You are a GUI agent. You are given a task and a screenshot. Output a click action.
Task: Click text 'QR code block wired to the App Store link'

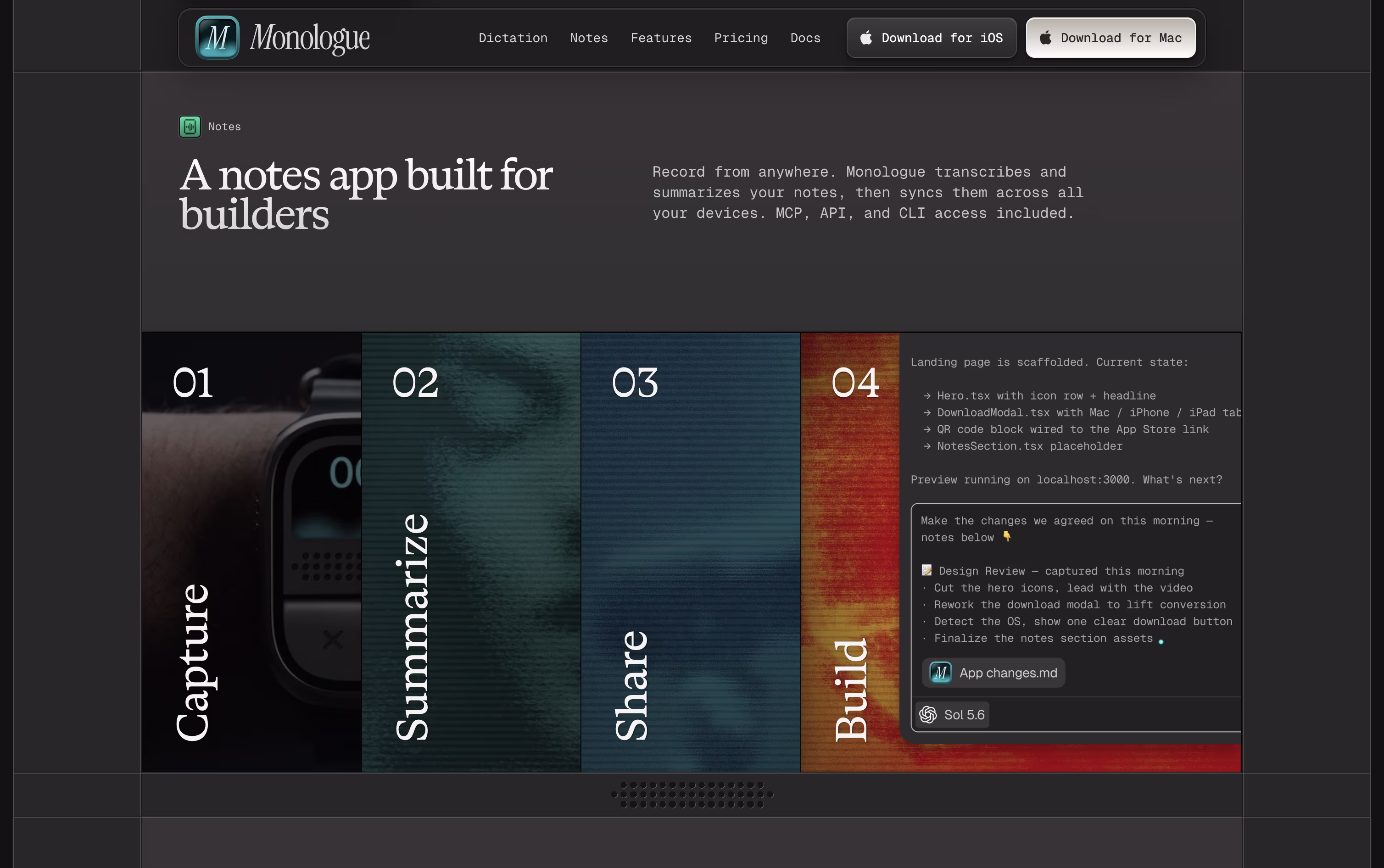point(1072,429)
